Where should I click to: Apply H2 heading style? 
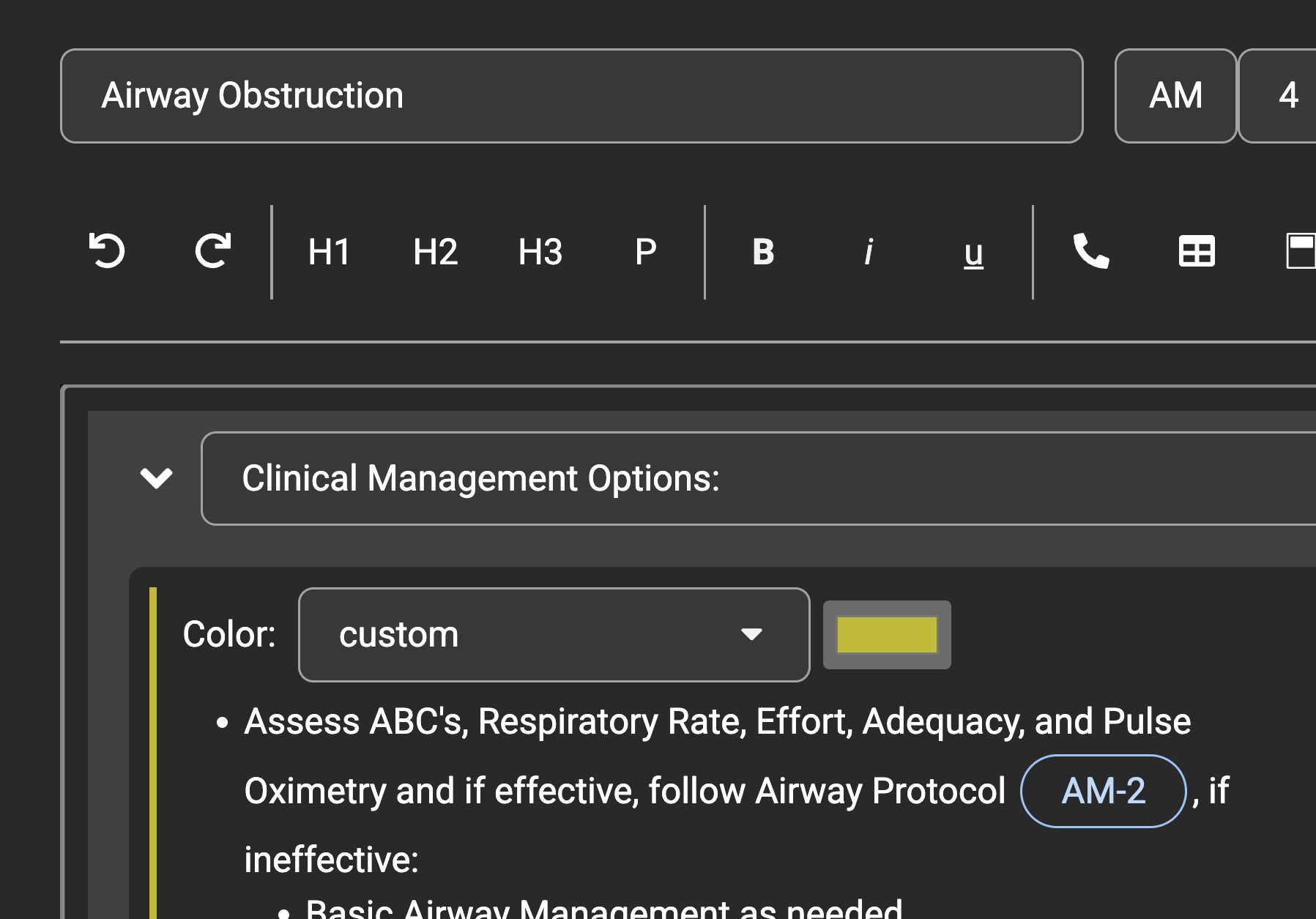pyautogui.click(x=435, y=251)
